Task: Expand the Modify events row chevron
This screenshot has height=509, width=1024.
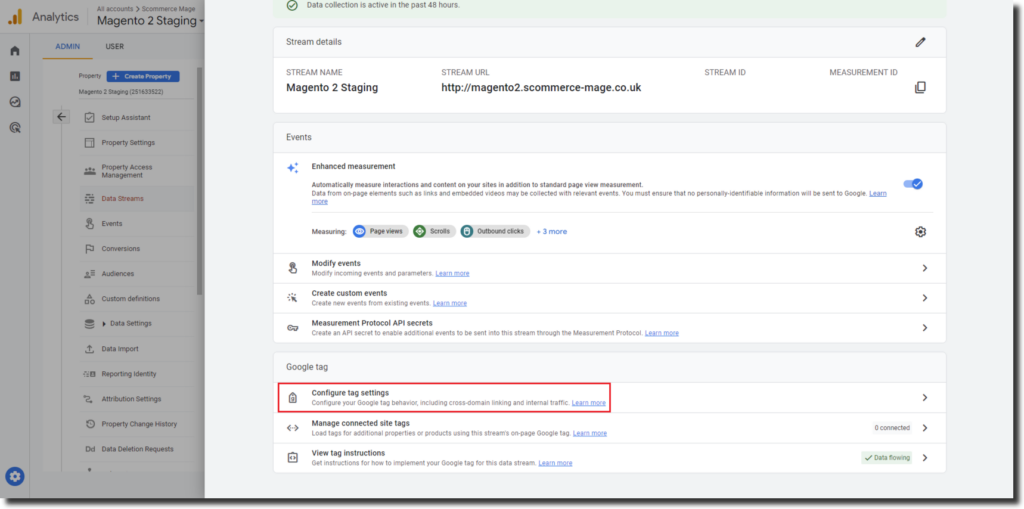Action: [924, 268]
